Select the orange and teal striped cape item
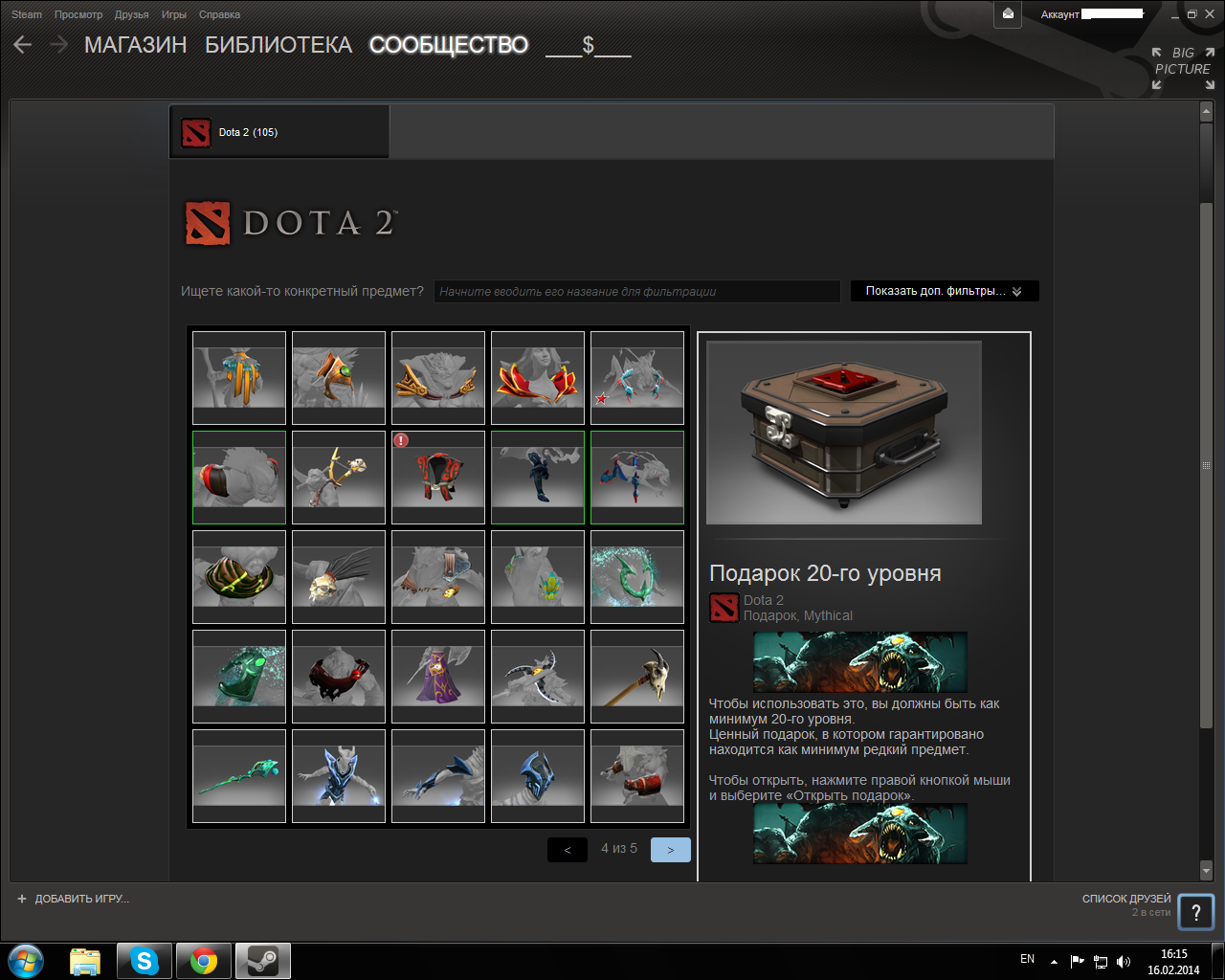1225x980 pixels. (x=239, y=378)
